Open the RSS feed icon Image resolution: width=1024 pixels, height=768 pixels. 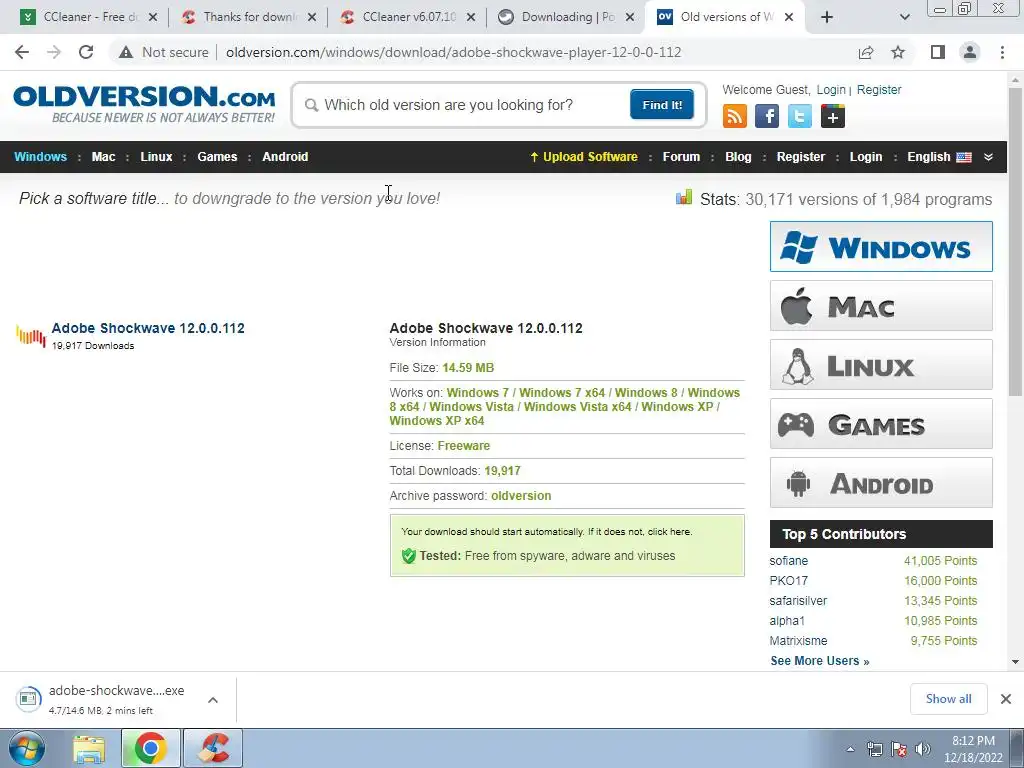pyautogui.click(x=735, y=116)
